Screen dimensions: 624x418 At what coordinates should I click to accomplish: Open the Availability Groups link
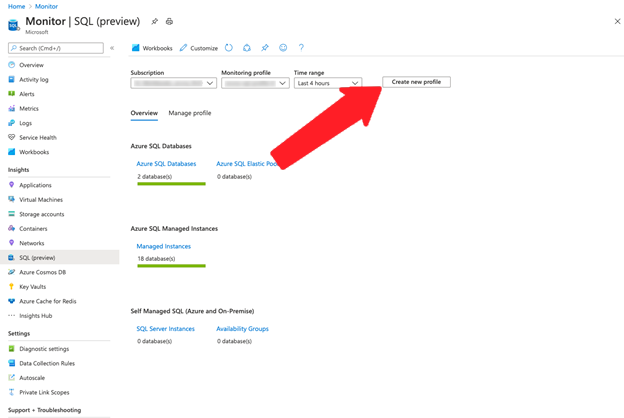pos(242,329)
